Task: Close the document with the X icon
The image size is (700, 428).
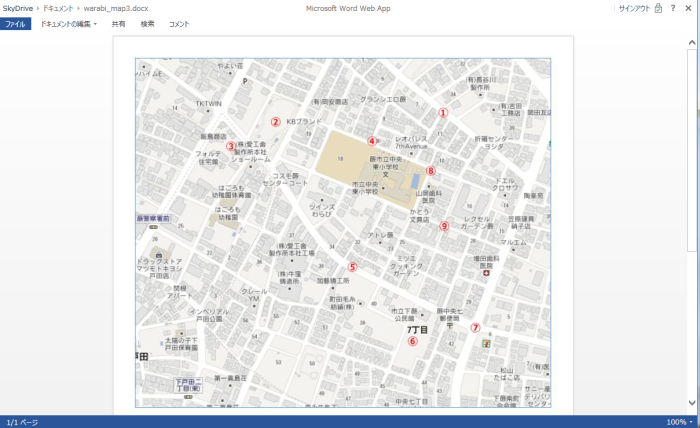Action: click(688, 8)
